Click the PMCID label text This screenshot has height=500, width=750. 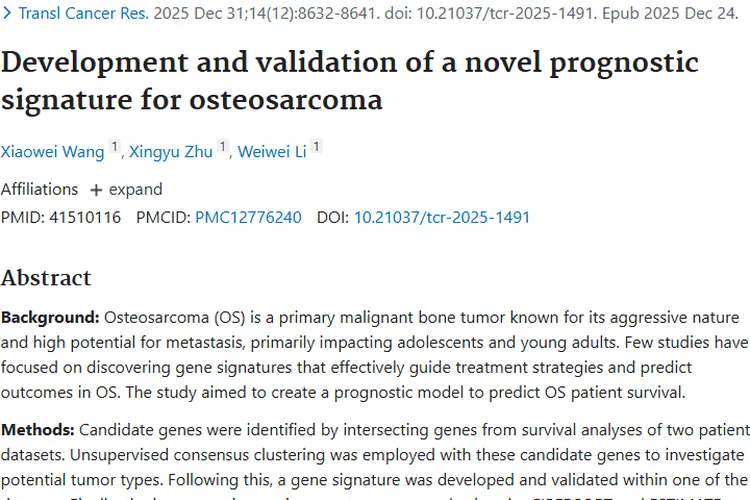tap(163, 217)
